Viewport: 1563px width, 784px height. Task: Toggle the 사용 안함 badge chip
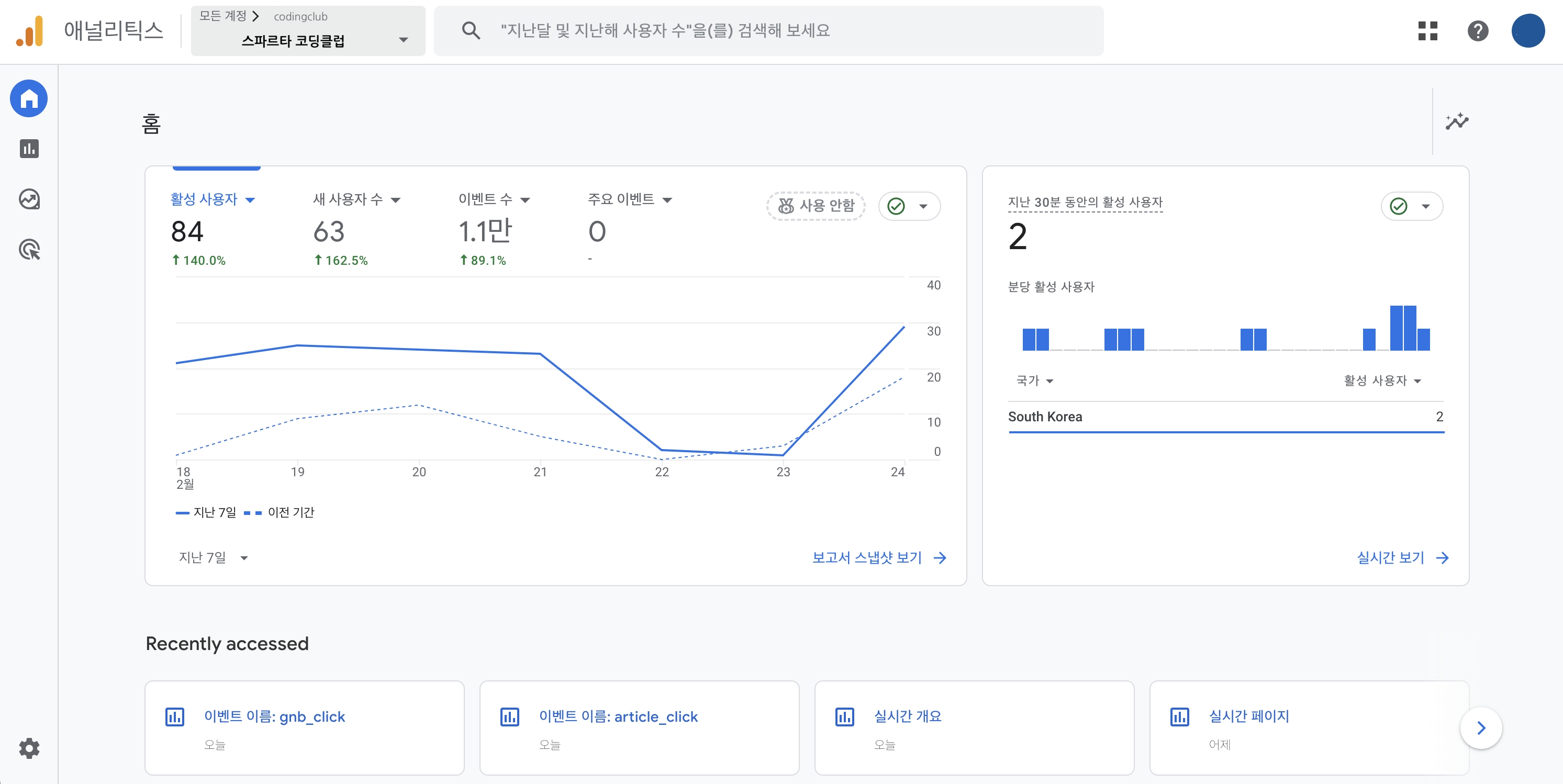816,206
